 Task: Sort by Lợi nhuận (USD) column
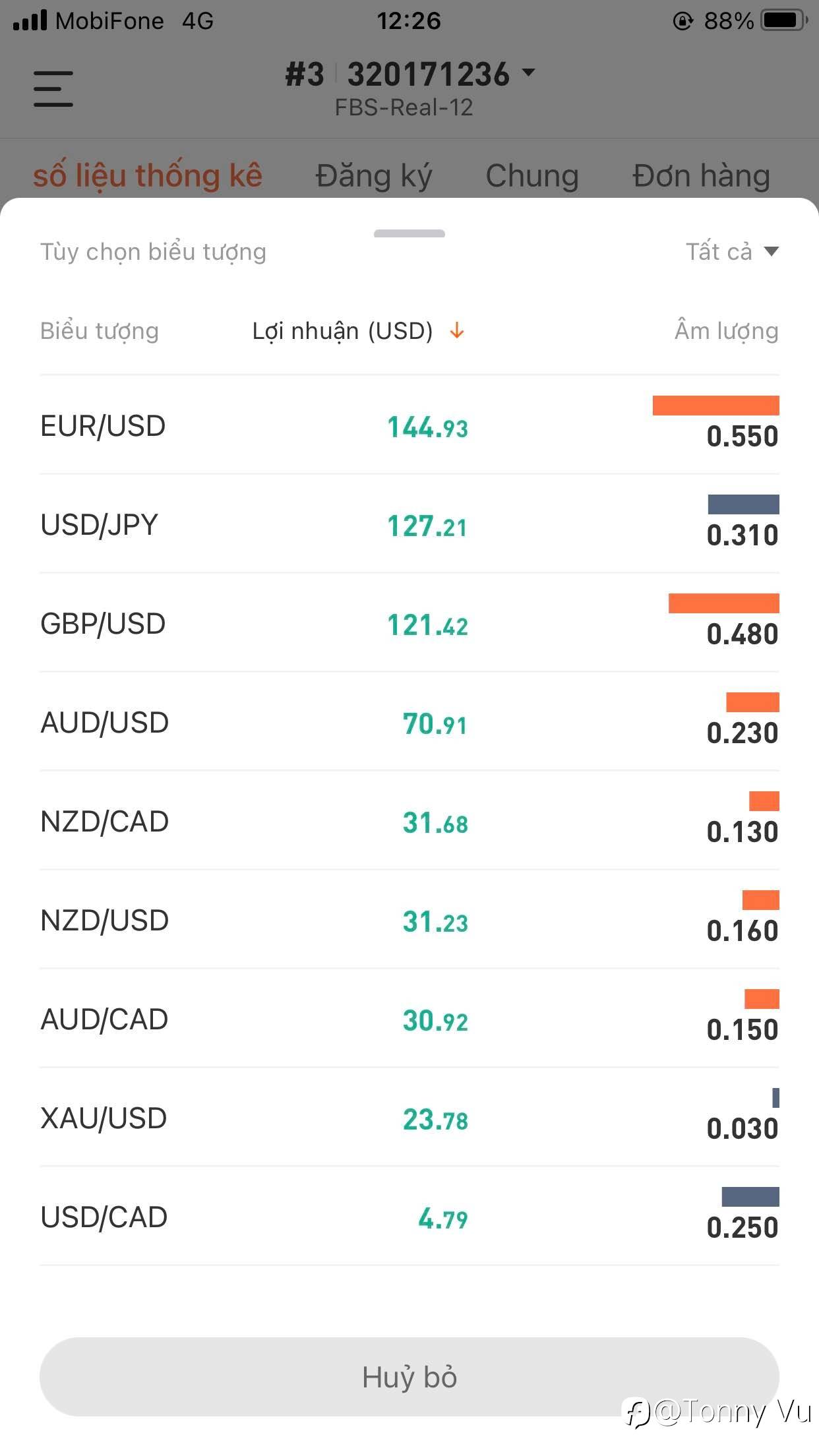click(342, 331)
